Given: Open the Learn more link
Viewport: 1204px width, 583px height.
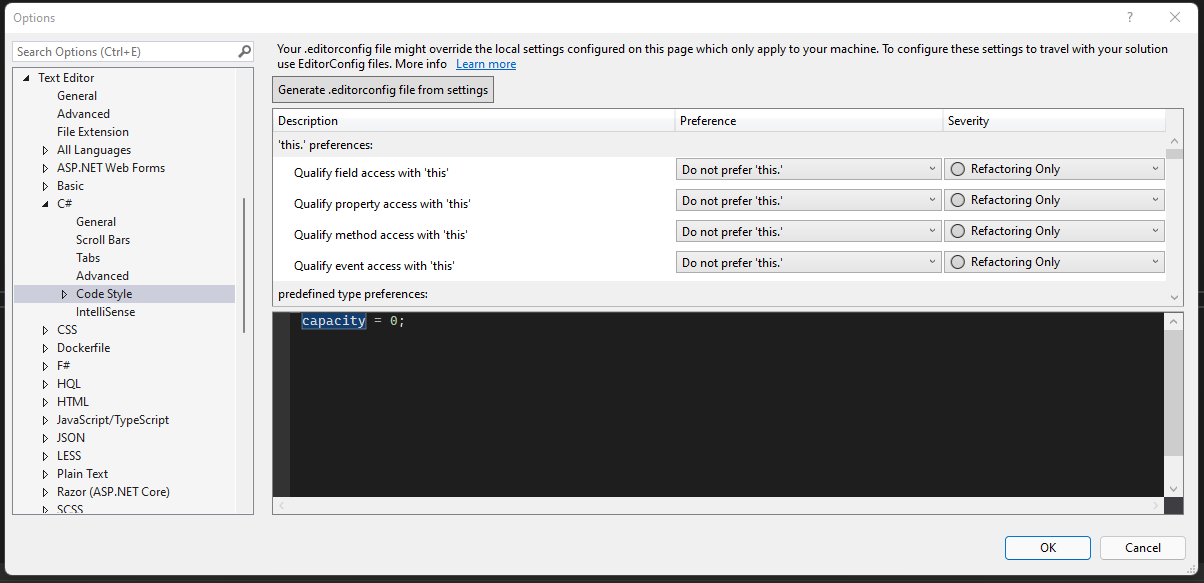Looking at the screenshot, I should click(x=486, y=63).
